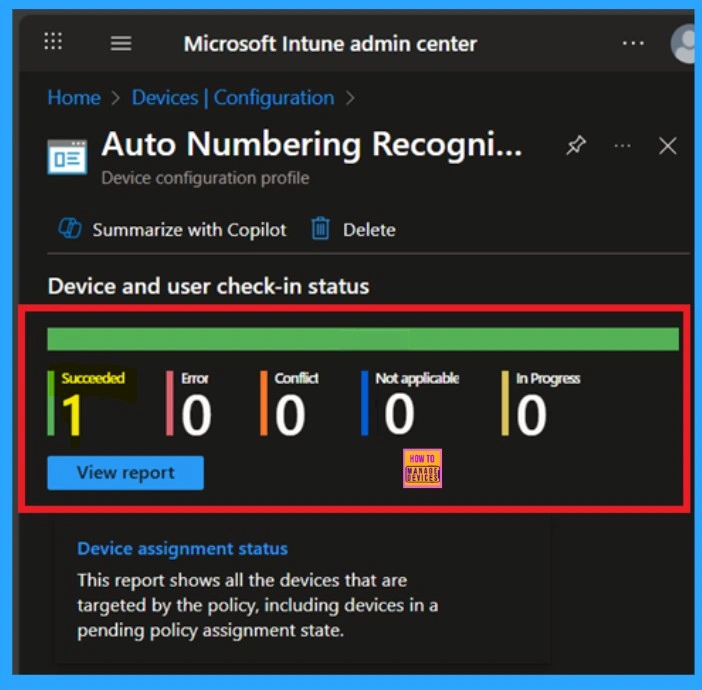The image size is (702, 690).
Task: Open Device assignment status report
Action: [x=182, y=549]
